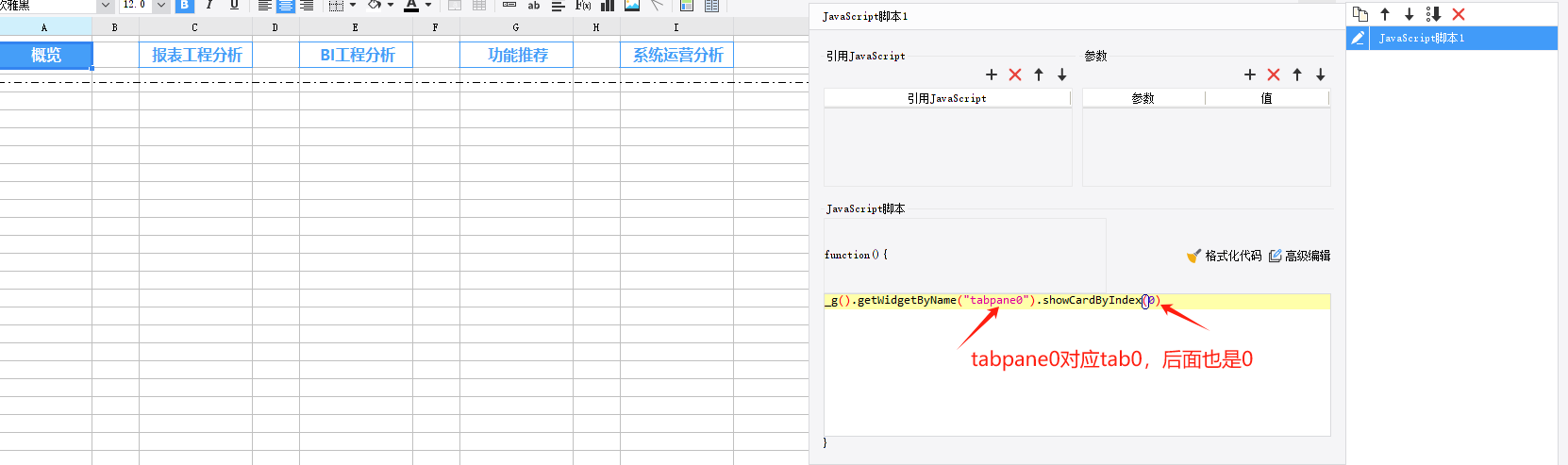Select column I header
The width and height of the screenshot is (1568, 465).
(676, 27)
